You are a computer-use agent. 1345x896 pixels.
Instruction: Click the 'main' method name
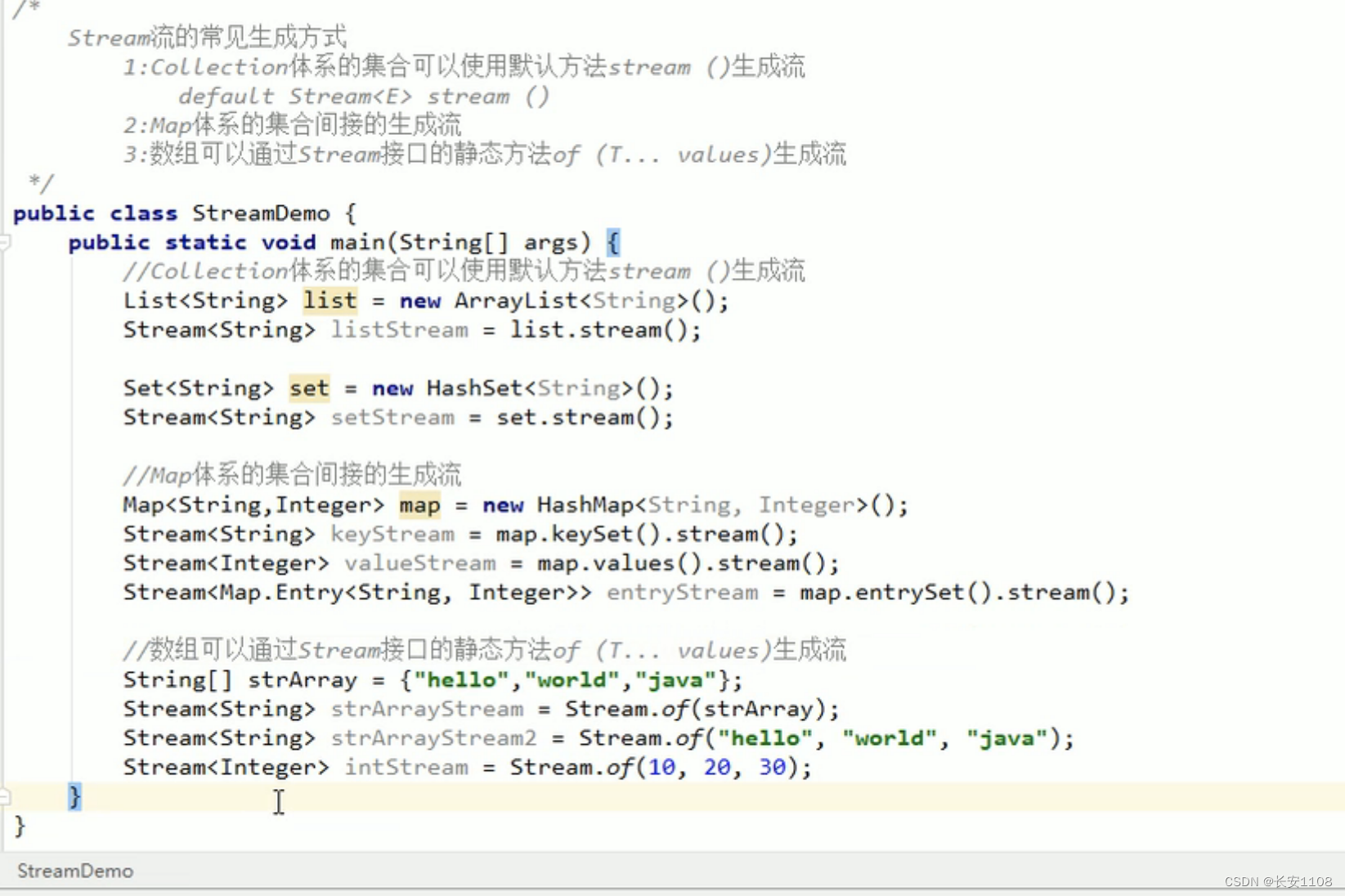[x=357, y=243]
